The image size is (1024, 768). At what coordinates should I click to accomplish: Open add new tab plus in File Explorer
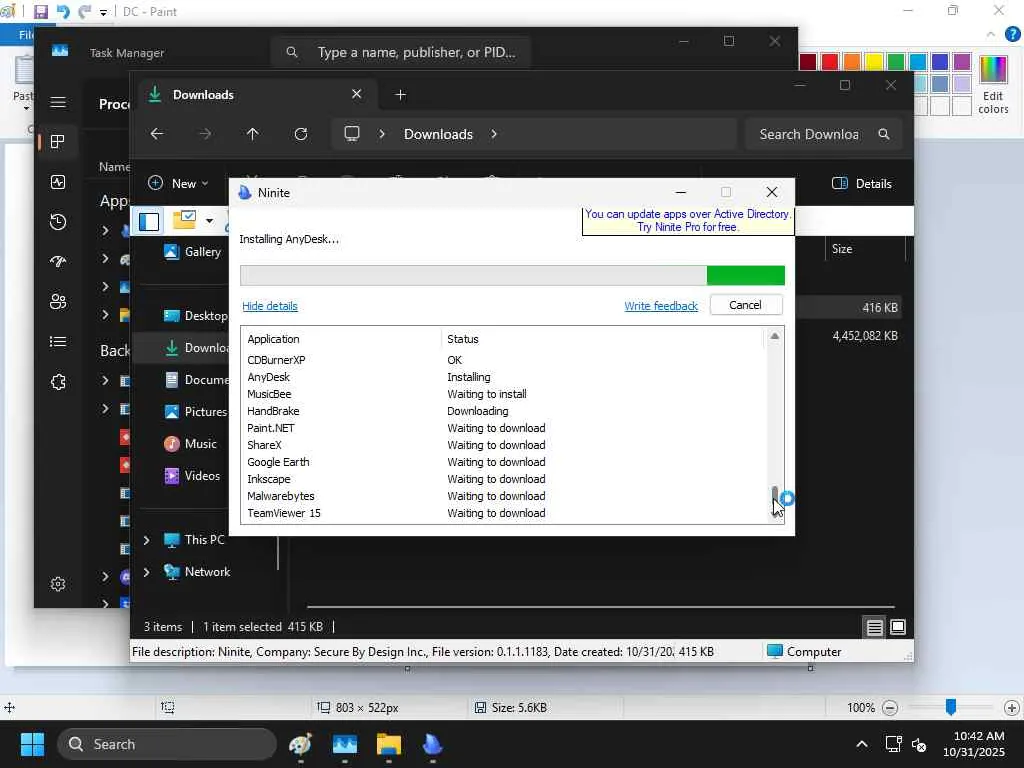[x=400, y=95]
